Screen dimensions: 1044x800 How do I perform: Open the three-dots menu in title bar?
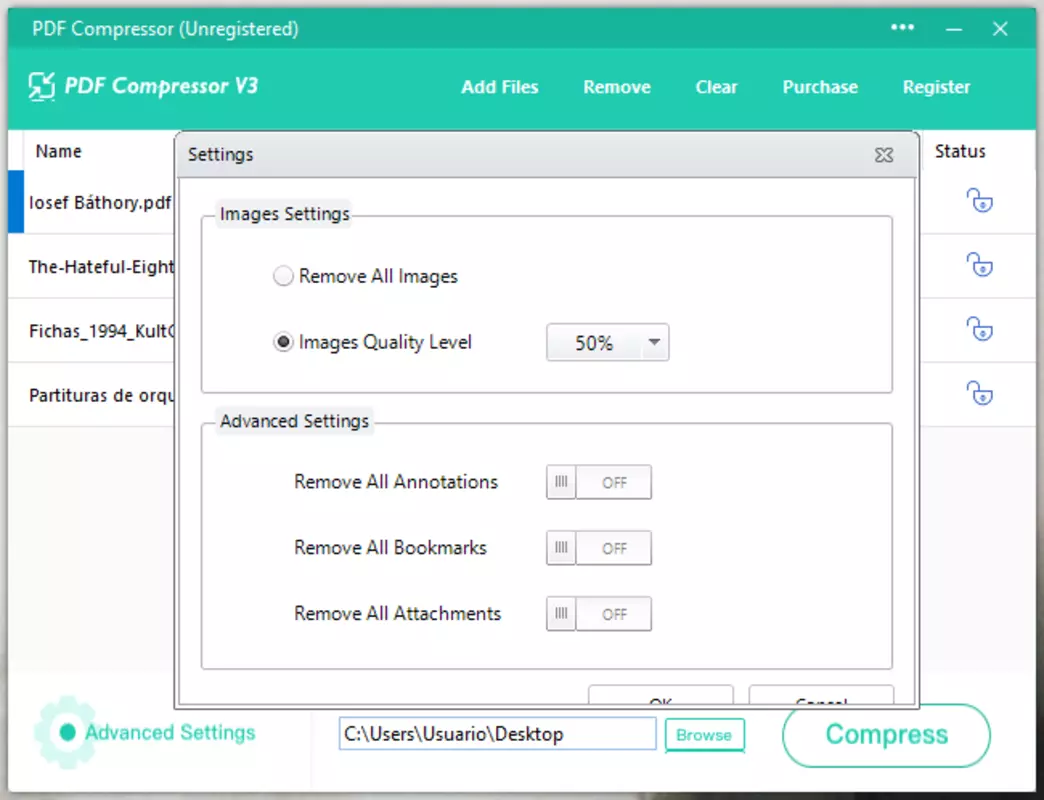coord(902,28)
